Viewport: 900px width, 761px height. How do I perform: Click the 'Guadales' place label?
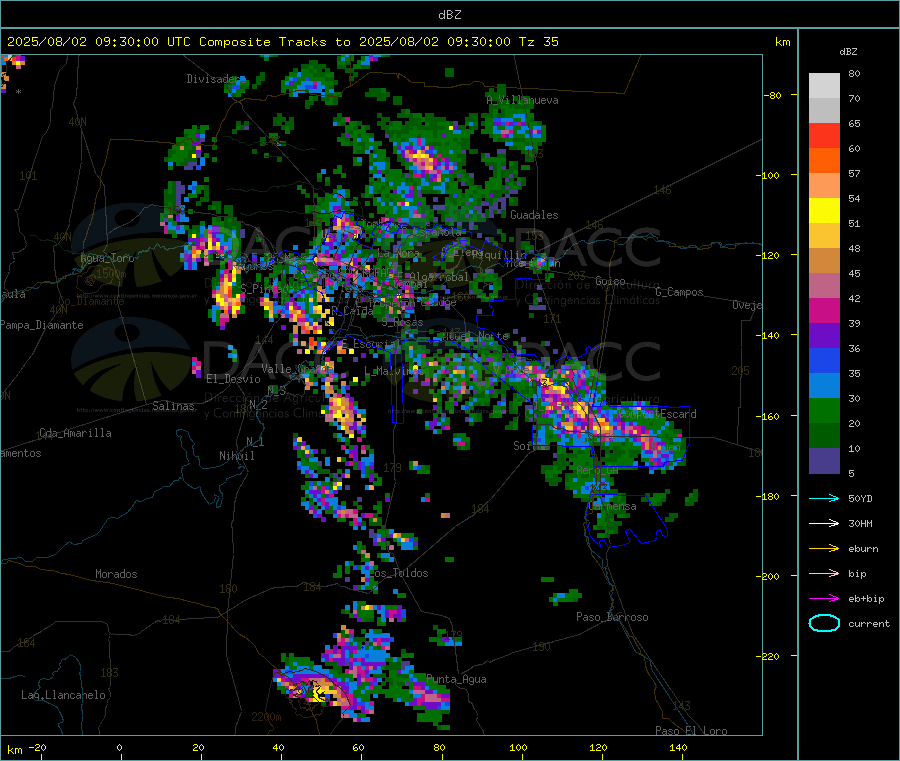click(534, 215)
